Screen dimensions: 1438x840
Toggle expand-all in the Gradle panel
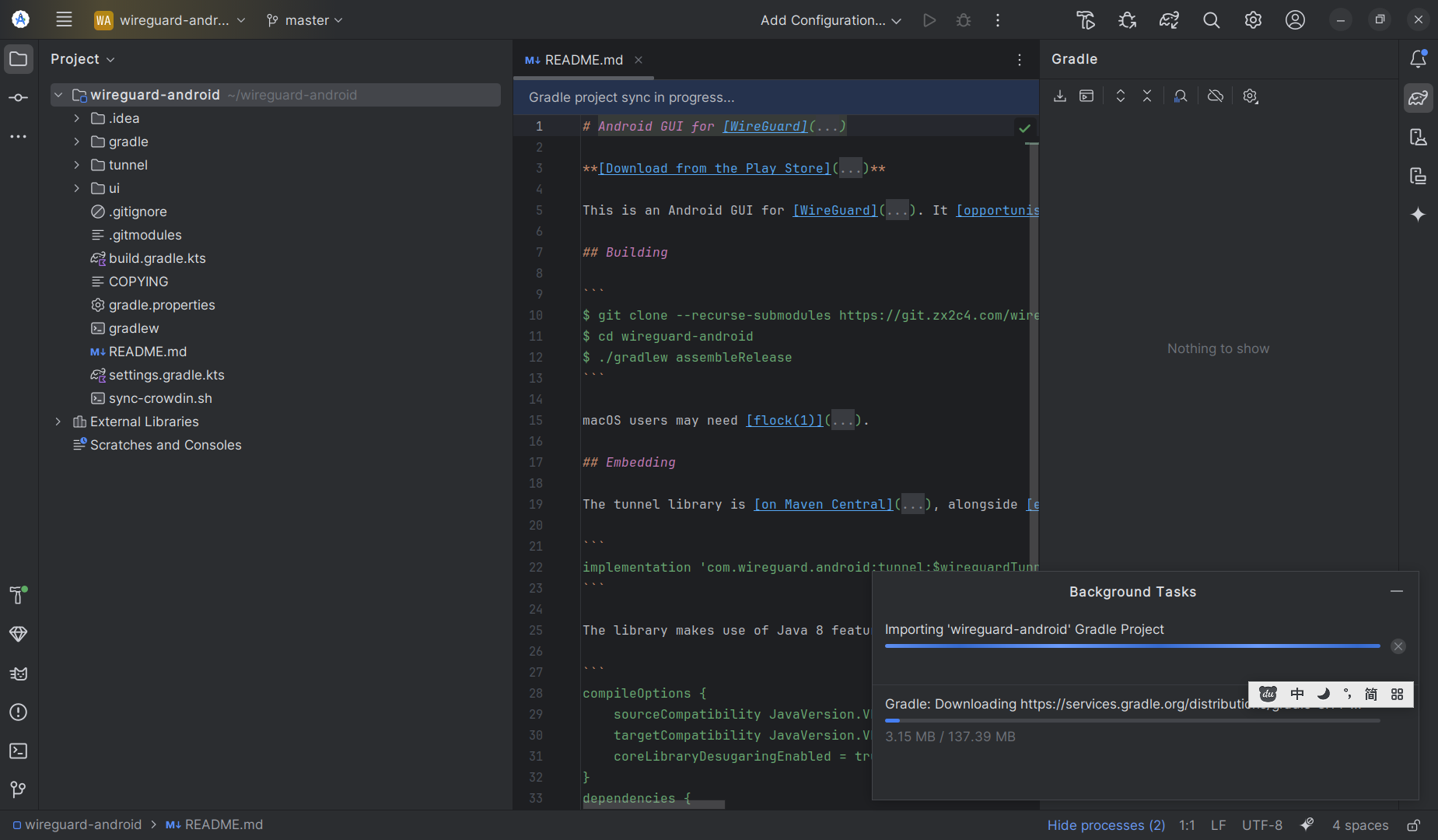pyautogui.click(x=1121, y=96)
